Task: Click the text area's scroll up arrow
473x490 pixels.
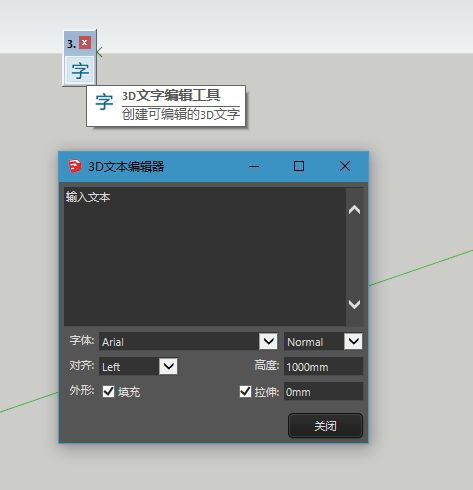Action: point(354,210)
